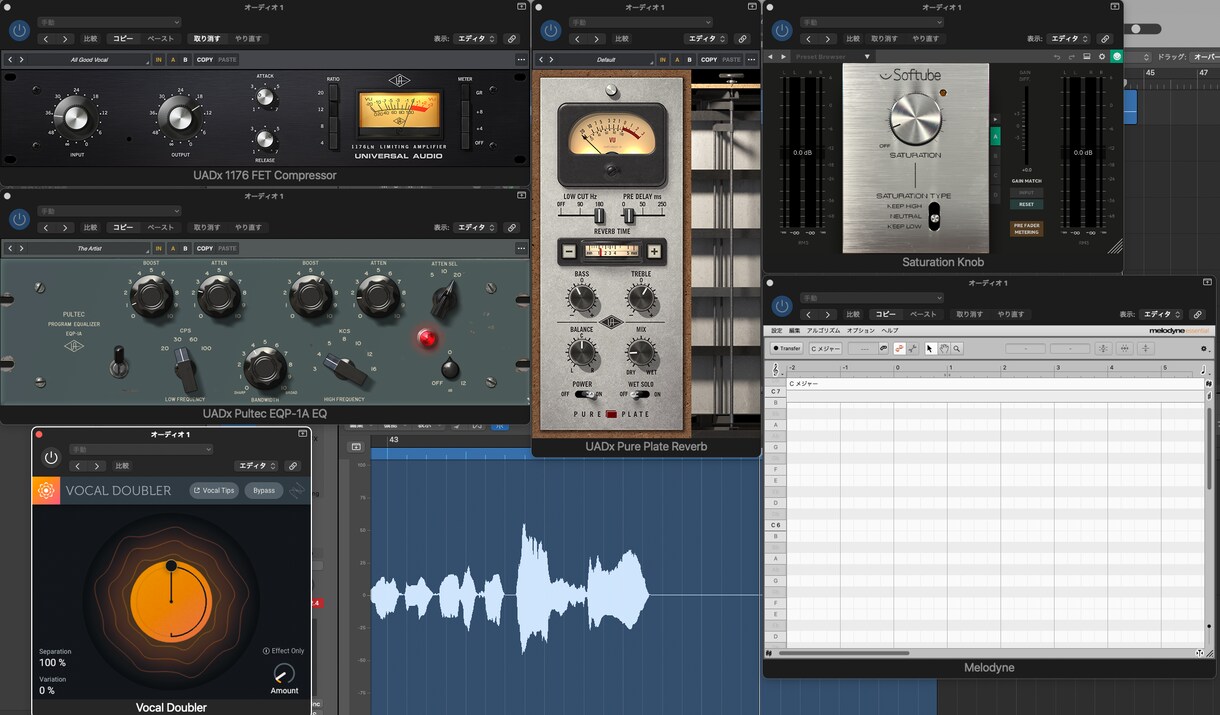Toggle IN button on Pultec EQ toolbar
Viewport: 1220px width, 715px height.
(x=158, y=248)
